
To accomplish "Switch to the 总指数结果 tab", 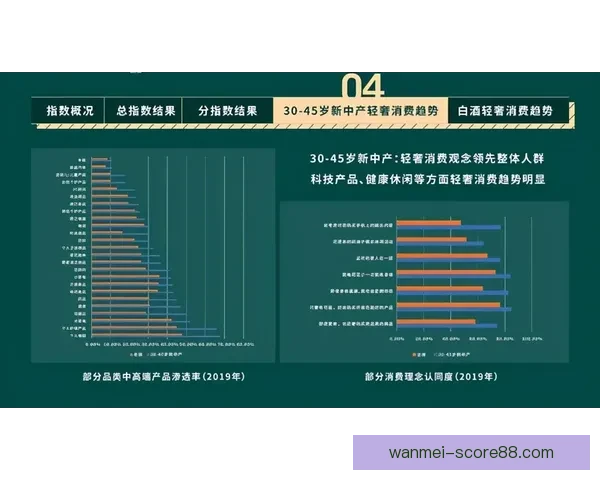I will [x=145, y=111].
